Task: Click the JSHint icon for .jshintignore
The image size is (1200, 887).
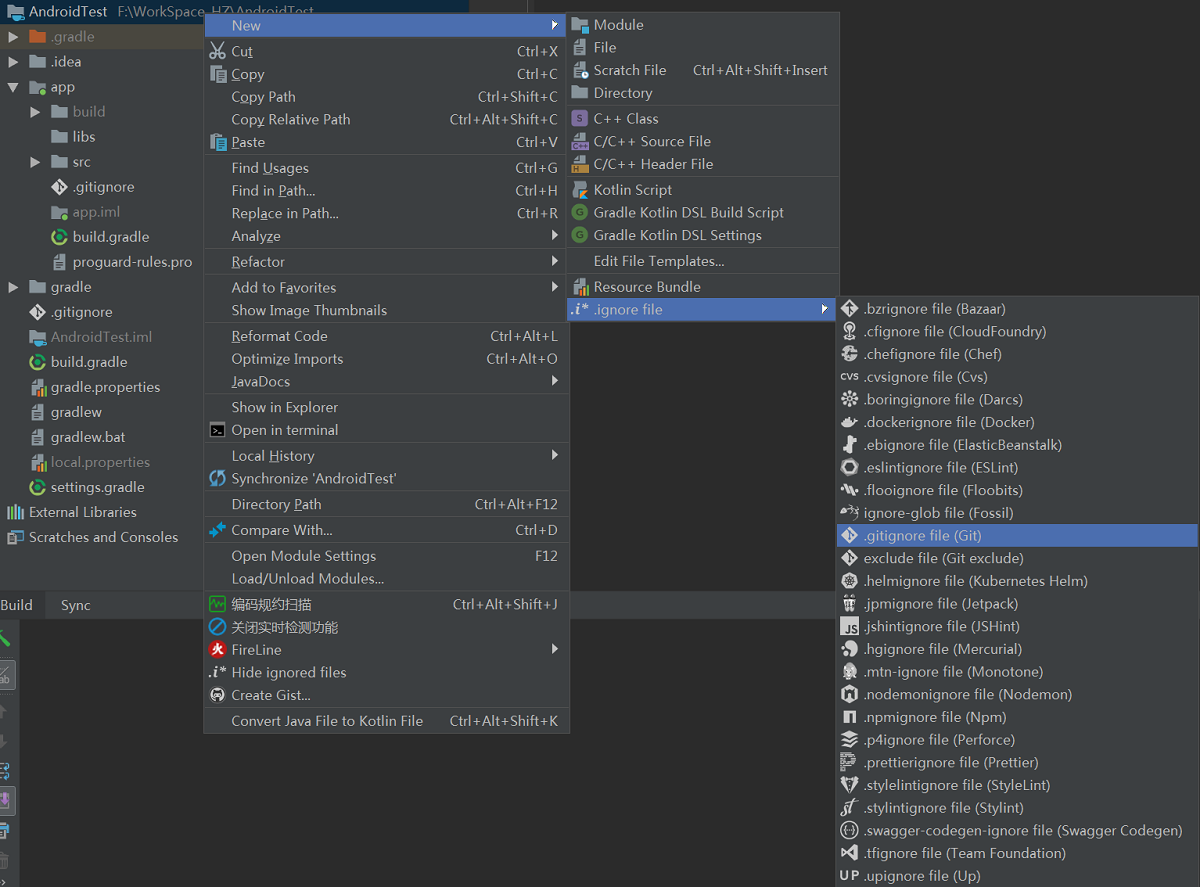Action: (850, 627)
